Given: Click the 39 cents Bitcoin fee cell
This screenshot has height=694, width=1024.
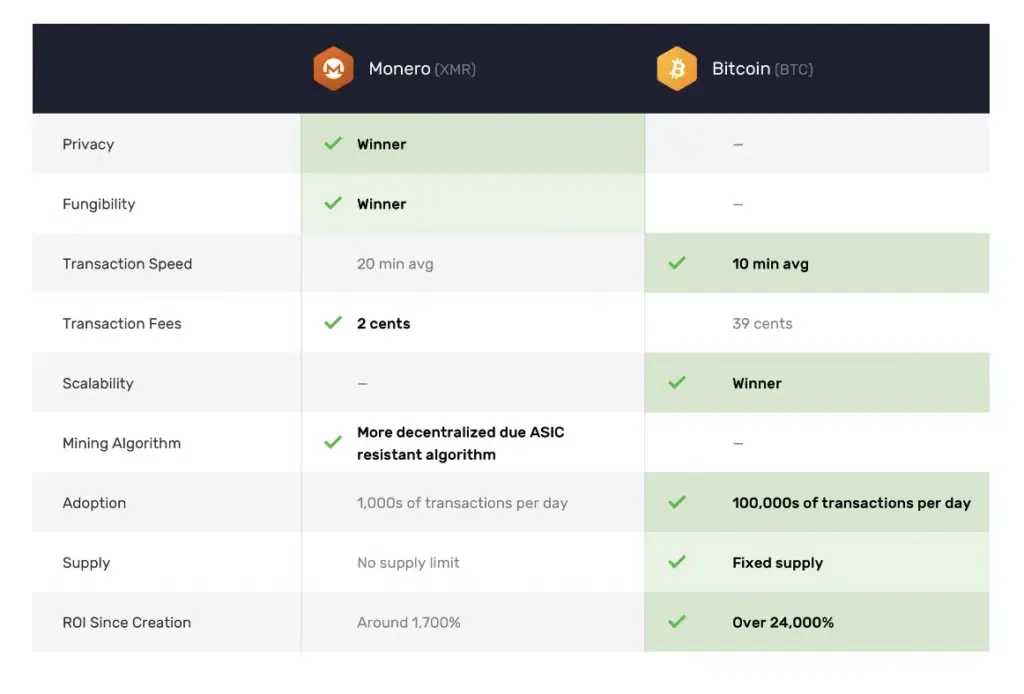Looking at the screenshot, I should 762,323.
